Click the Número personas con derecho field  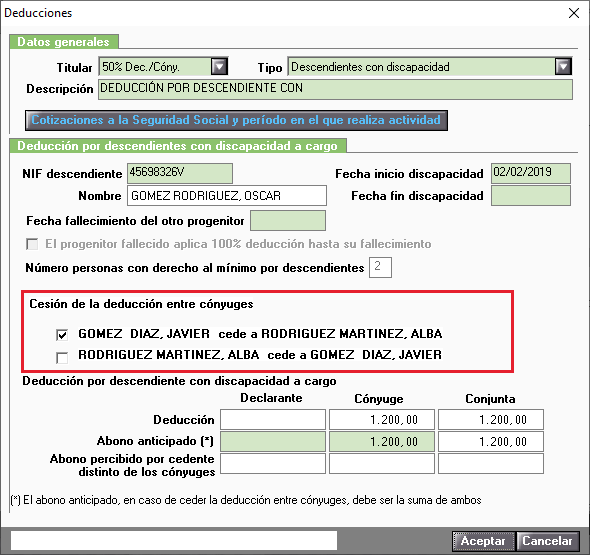coord(380,268)
